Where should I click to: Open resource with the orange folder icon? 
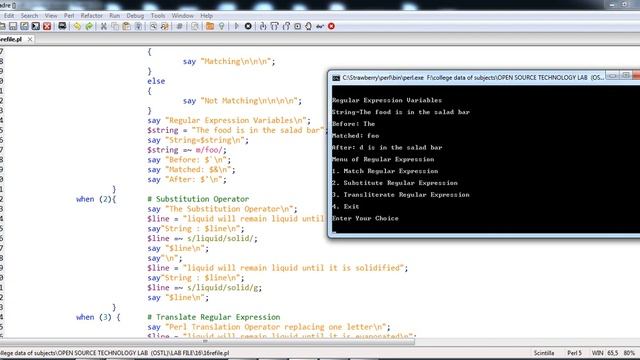point(210,26)
